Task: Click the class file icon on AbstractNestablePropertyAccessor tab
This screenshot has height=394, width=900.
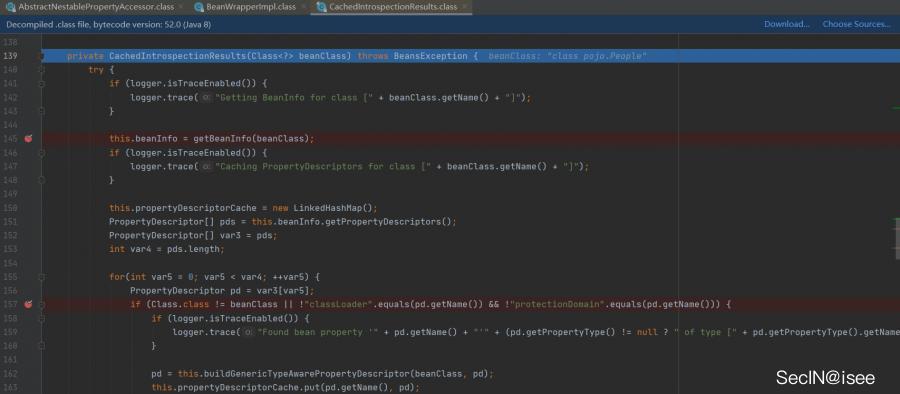Action: tap(10, 7)
